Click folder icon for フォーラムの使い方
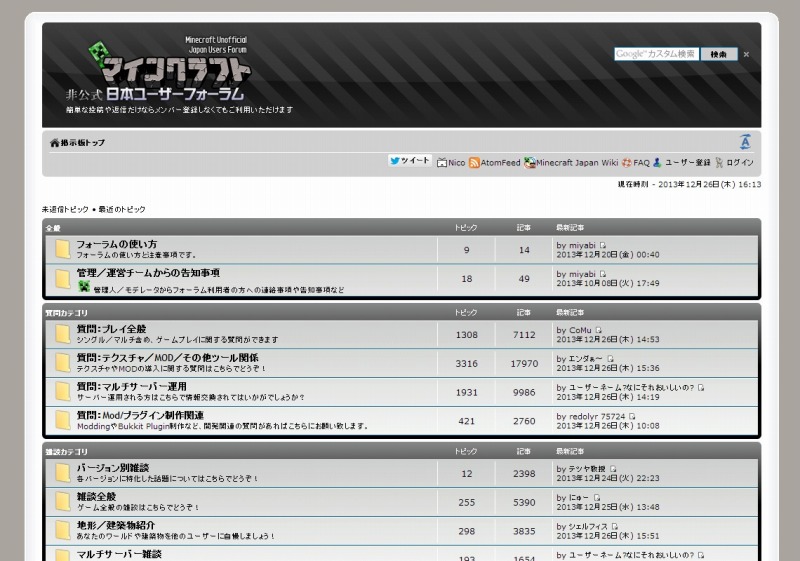800x561 pixels. point(62,249)
